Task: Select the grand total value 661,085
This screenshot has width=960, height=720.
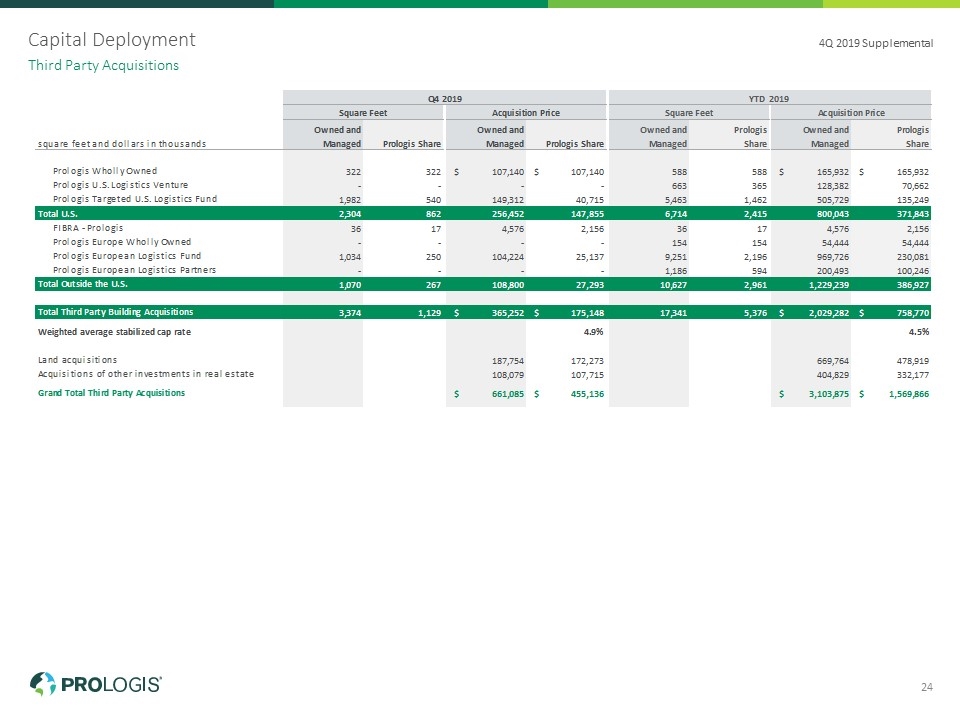Action: point(508,394)
